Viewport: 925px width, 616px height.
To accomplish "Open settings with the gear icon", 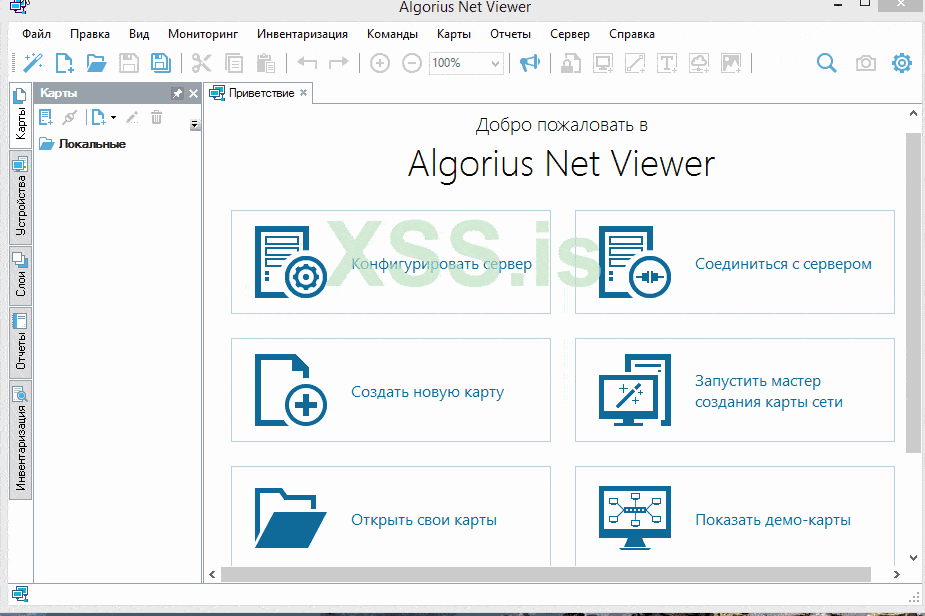I will click(902, 63).
